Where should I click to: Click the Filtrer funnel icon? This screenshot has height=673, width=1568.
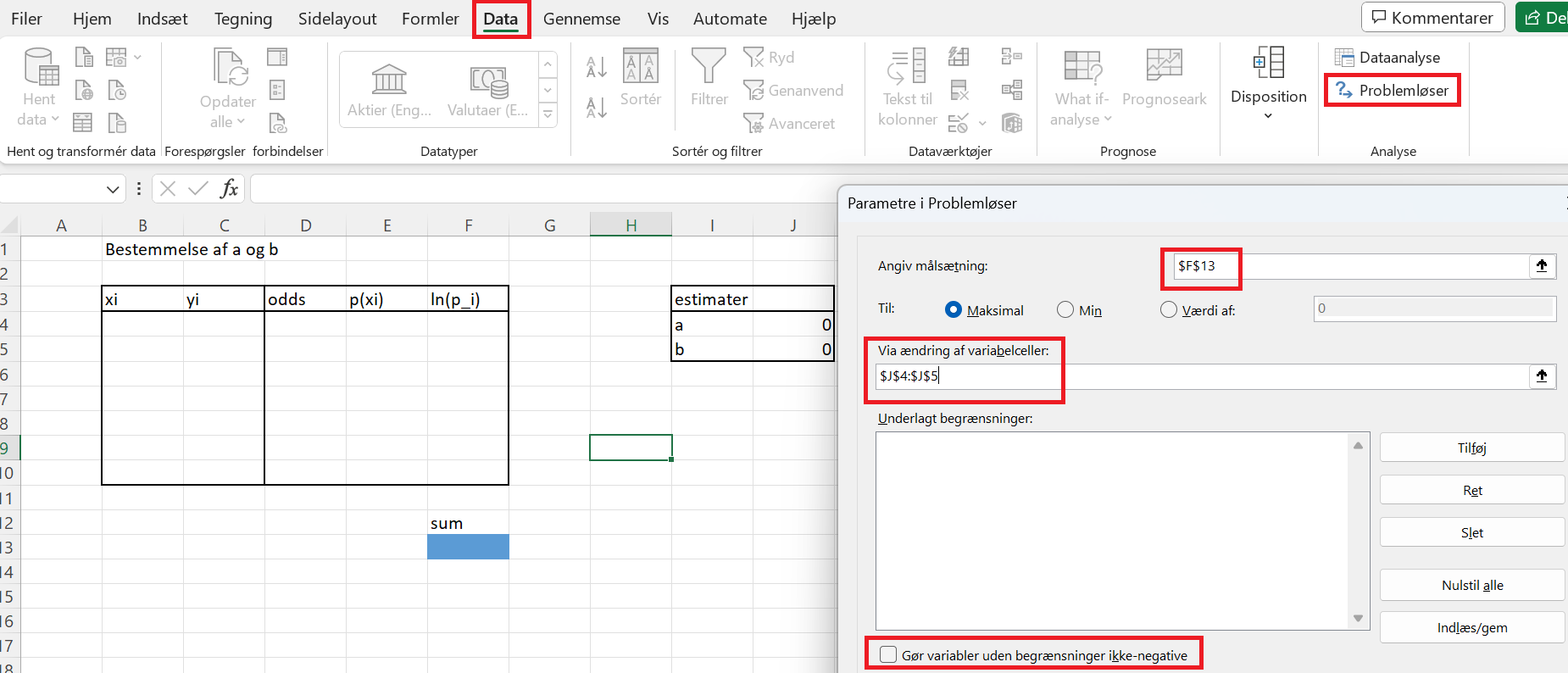click(709, 66)
